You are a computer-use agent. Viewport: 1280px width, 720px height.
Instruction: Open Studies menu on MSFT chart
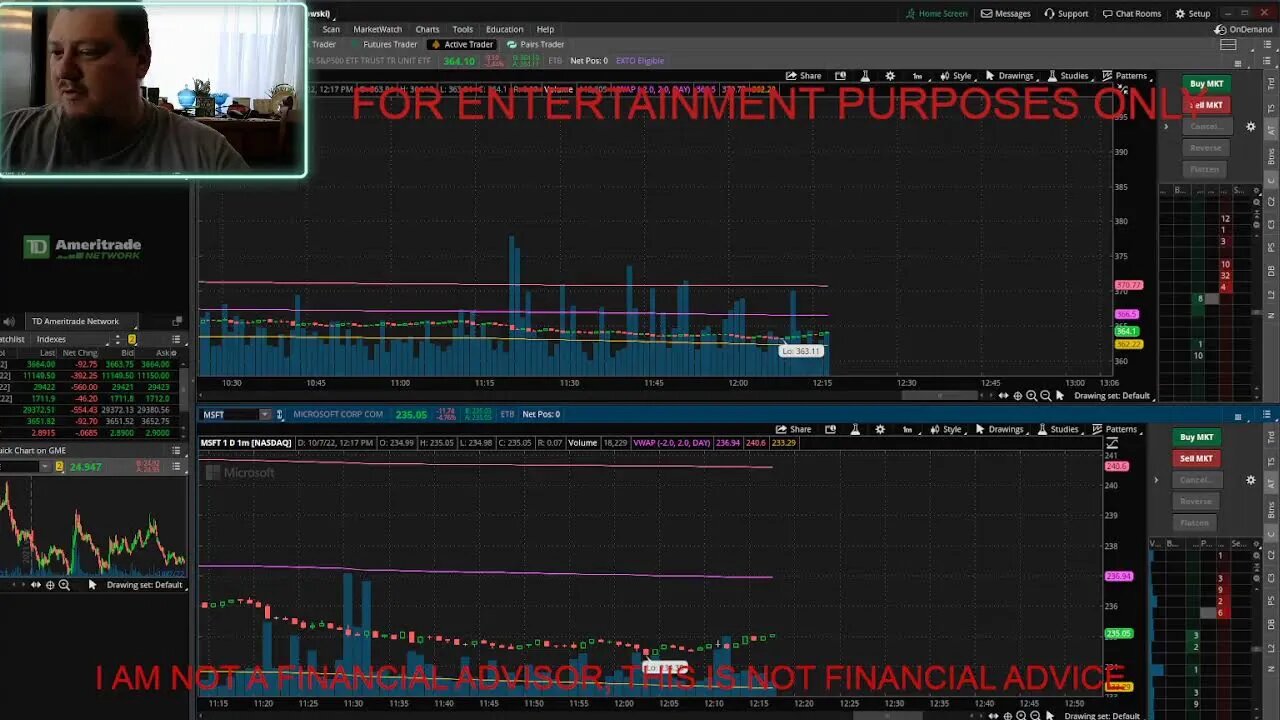point(1058,430)
